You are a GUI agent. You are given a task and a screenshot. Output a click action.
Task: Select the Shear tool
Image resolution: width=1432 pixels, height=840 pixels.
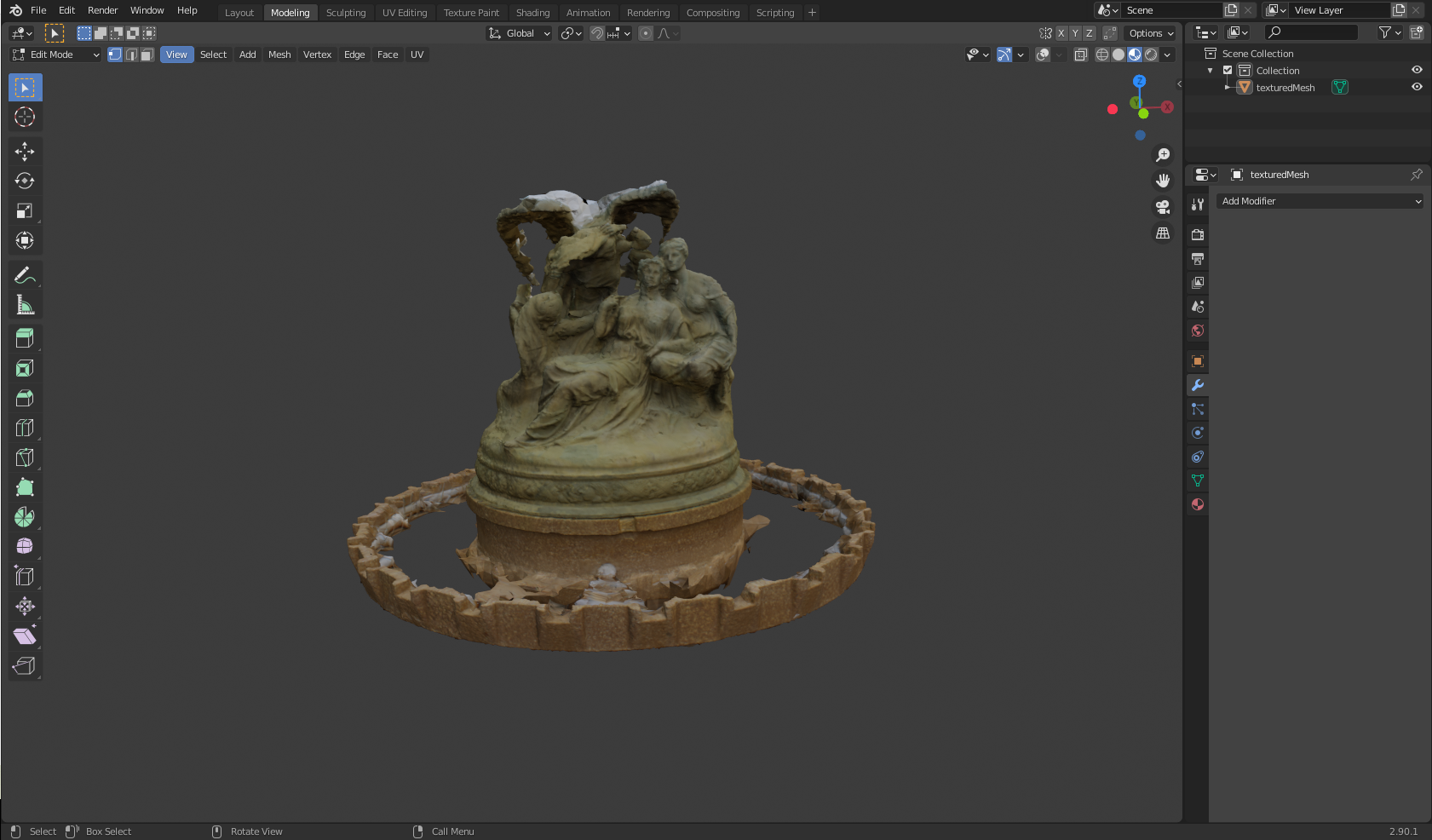tap(25, 636)
